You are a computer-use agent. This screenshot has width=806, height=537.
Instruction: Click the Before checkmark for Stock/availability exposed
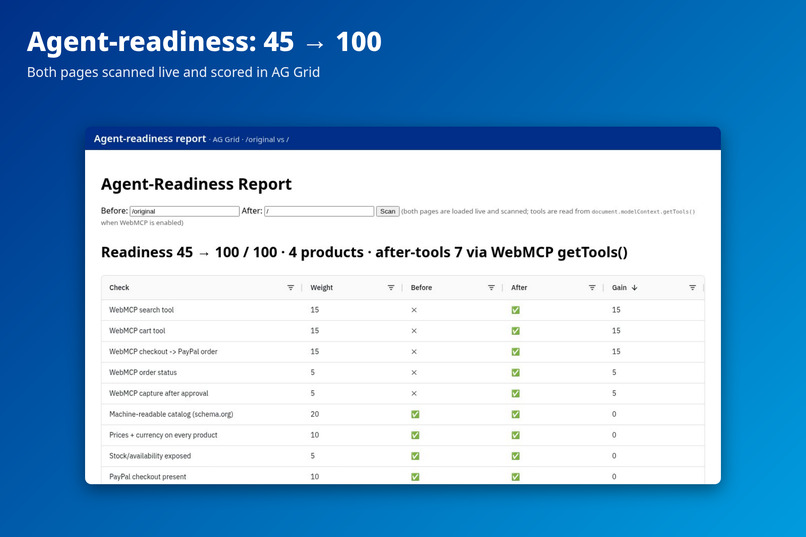(x=415, y=456)
